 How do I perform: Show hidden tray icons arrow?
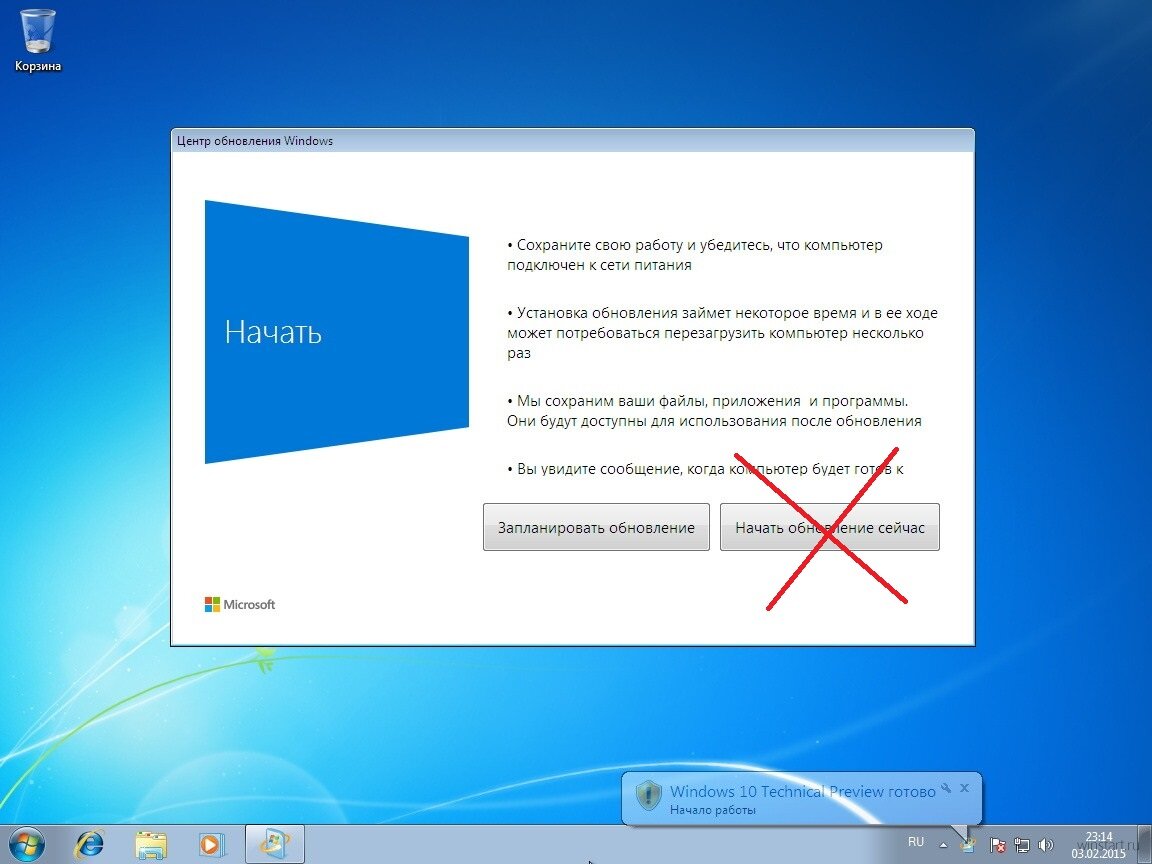click(x=943, y=845)
